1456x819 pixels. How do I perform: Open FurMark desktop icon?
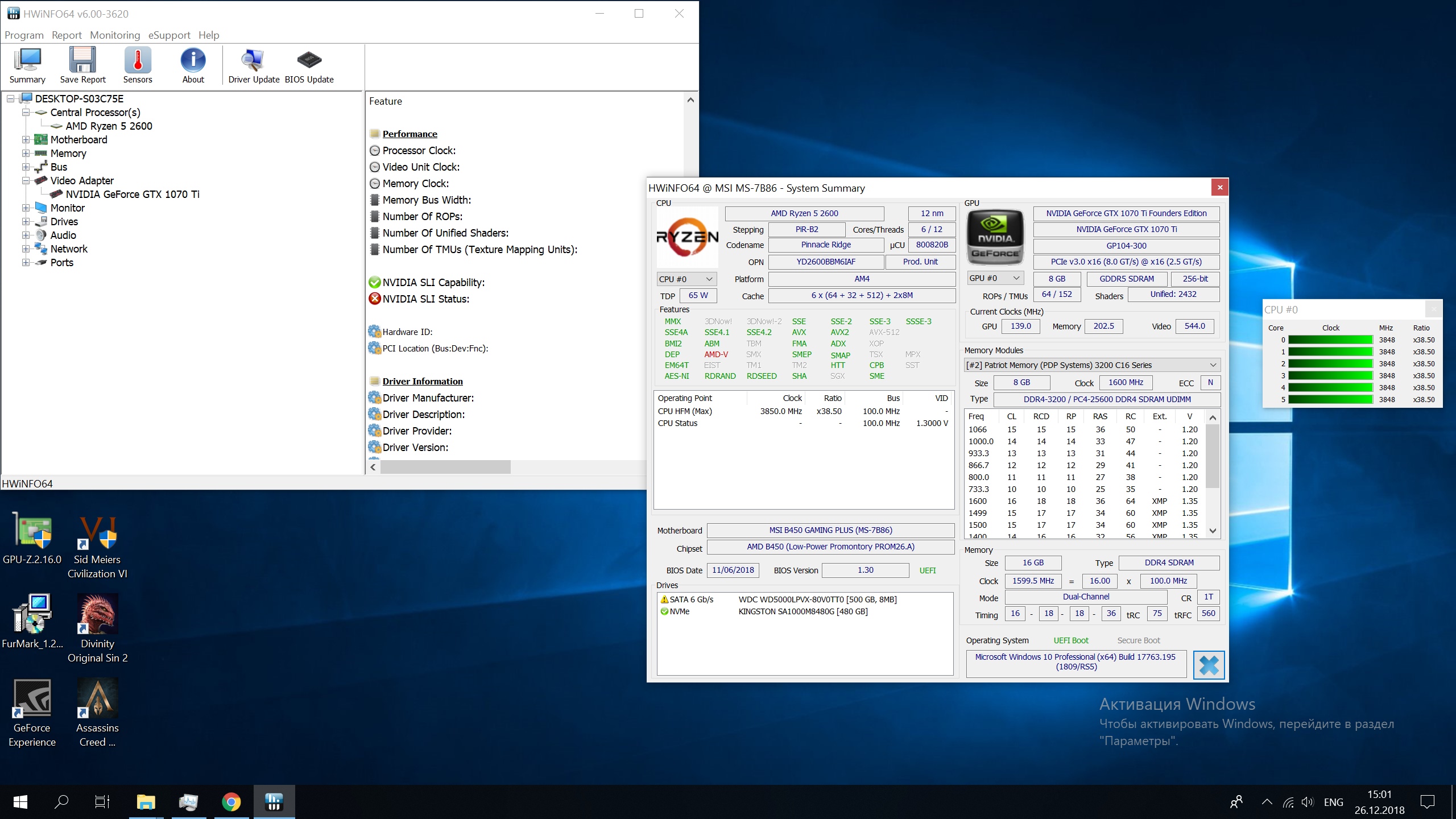pyautogui.click(x=32, y=621)
